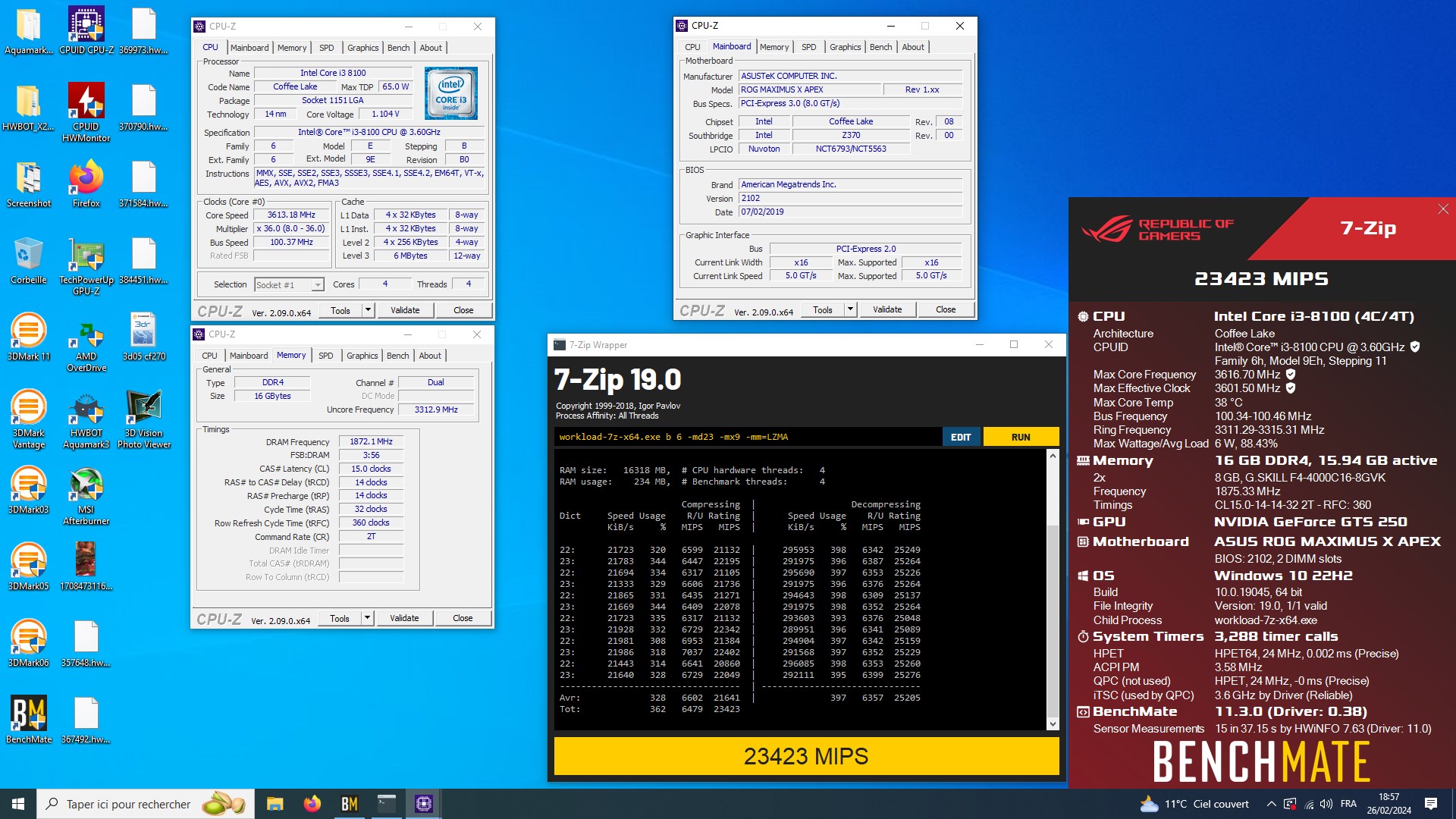
Task: Click Validate in the CPU window
Action: point(405,310)
